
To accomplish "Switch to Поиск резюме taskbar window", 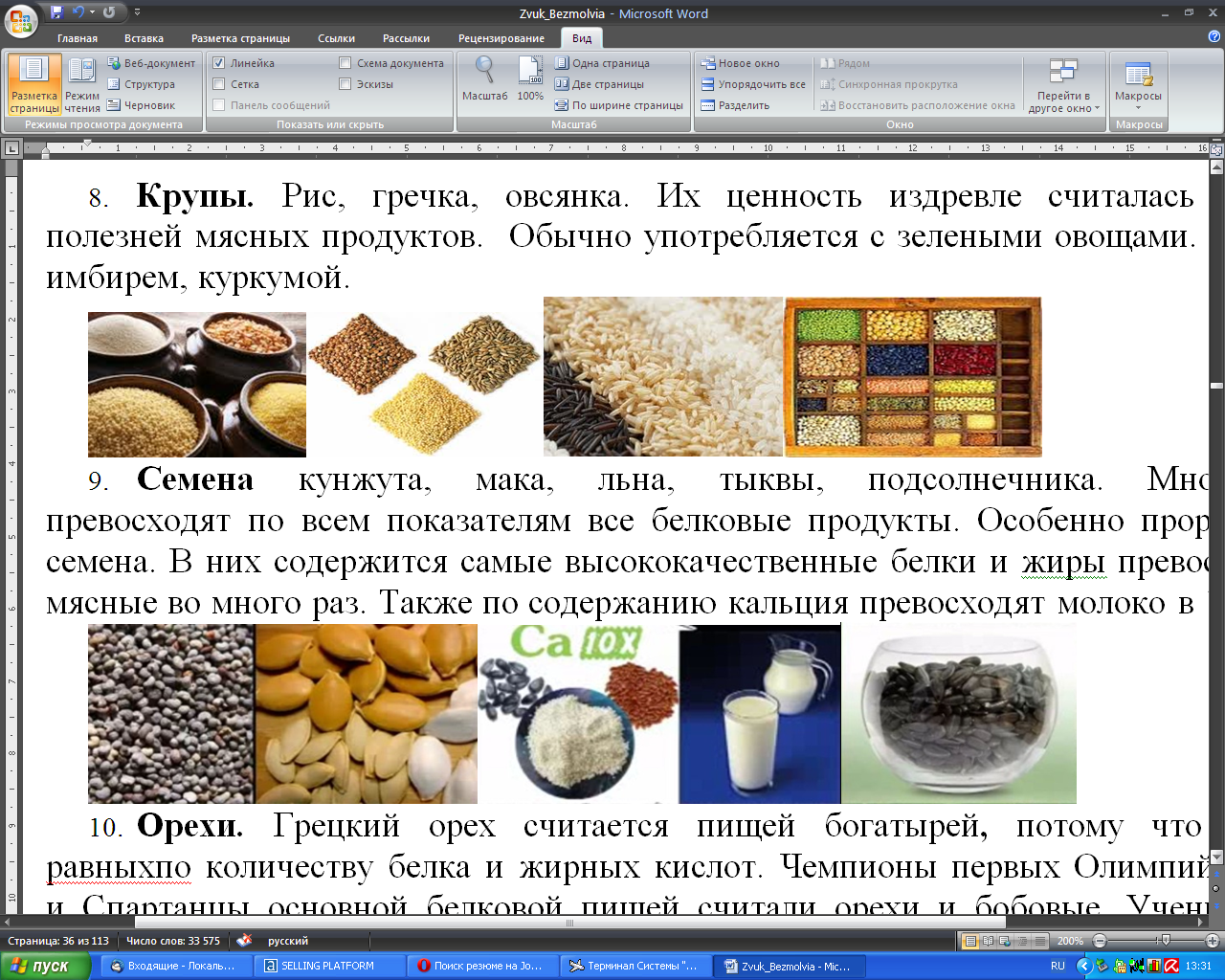I will click(482, 967).
